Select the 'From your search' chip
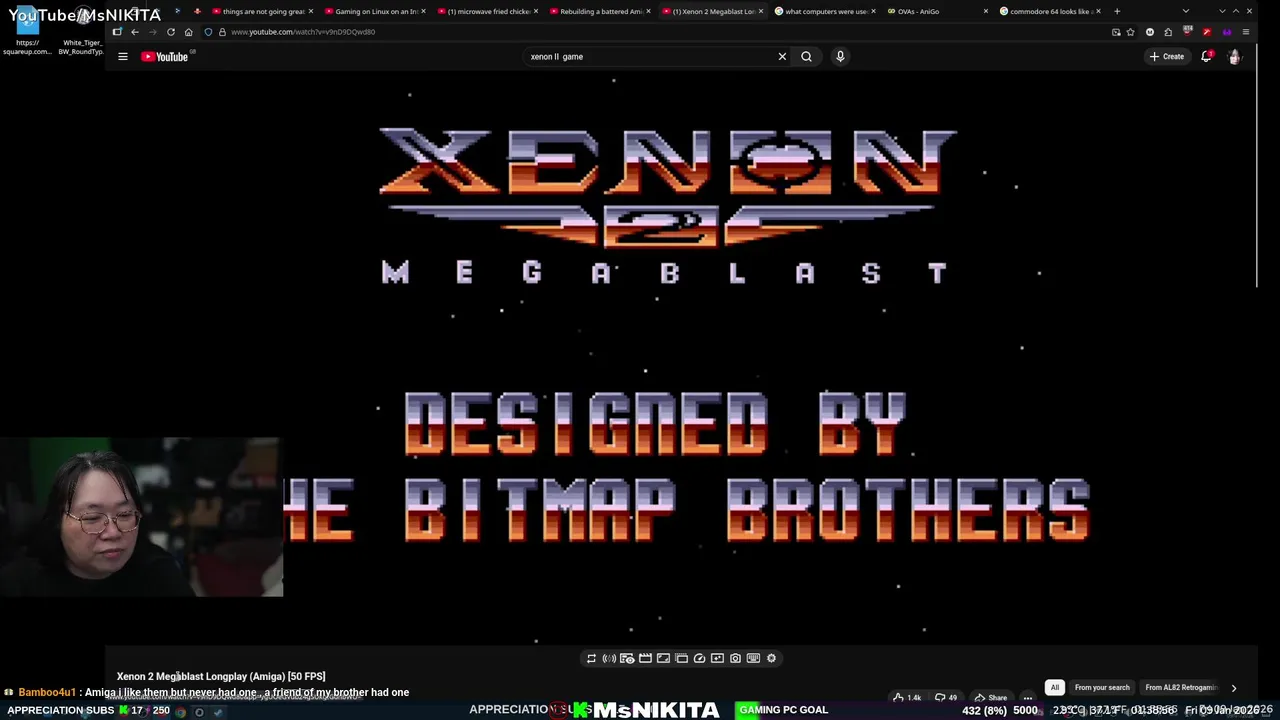 point(1102,688)
